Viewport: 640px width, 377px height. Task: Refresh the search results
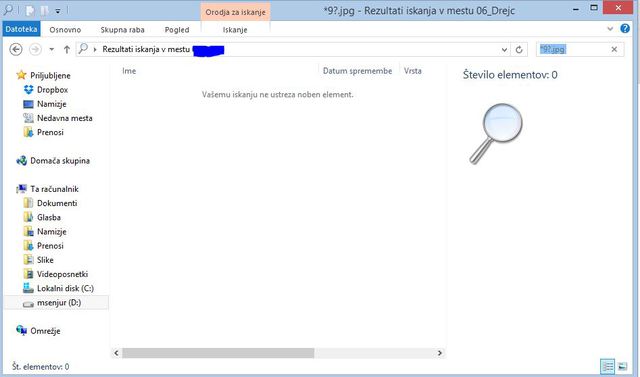click(x=519, y=49)
